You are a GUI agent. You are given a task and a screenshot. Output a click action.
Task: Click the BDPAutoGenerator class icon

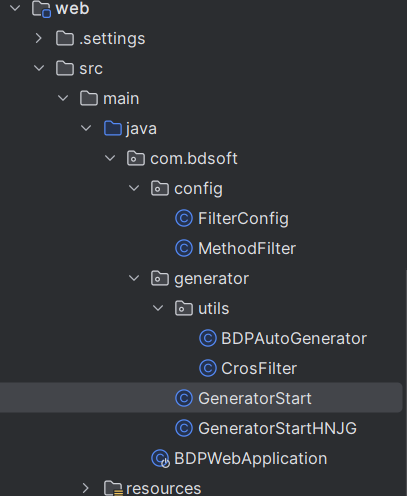[x=208, y=338]
